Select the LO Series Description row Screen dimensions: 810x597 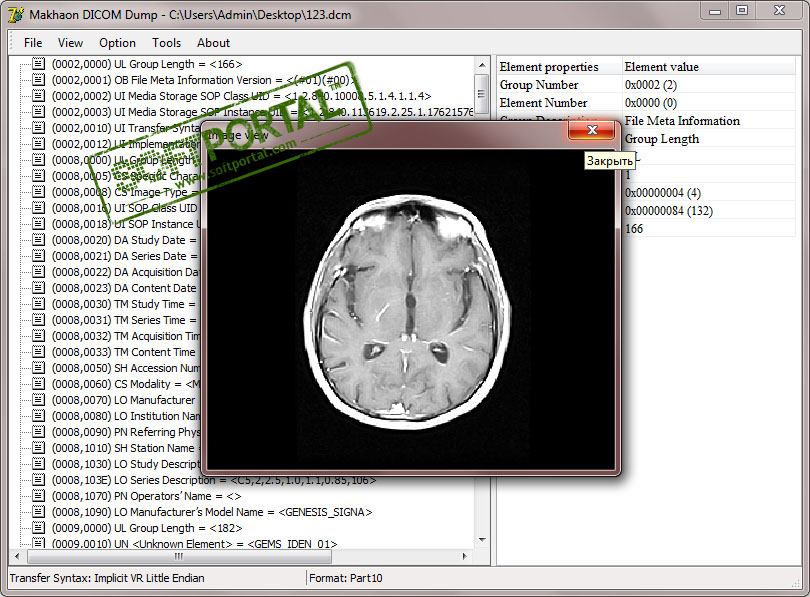pyautogui.click(x=214, y=480)
